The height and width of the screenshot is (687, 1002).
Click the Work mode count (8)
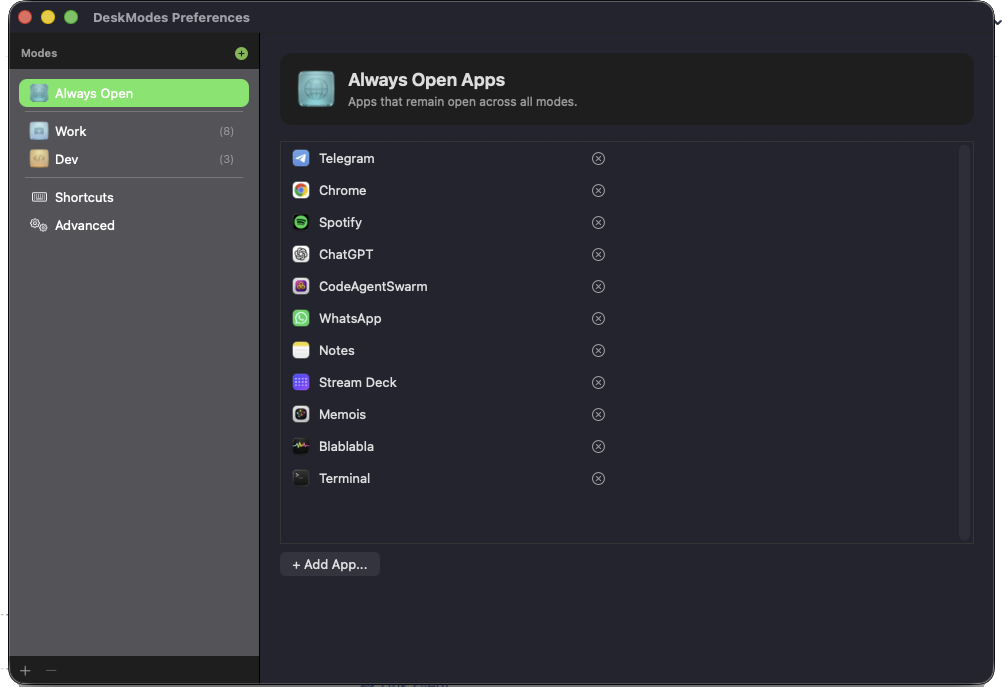coord(226,131)
